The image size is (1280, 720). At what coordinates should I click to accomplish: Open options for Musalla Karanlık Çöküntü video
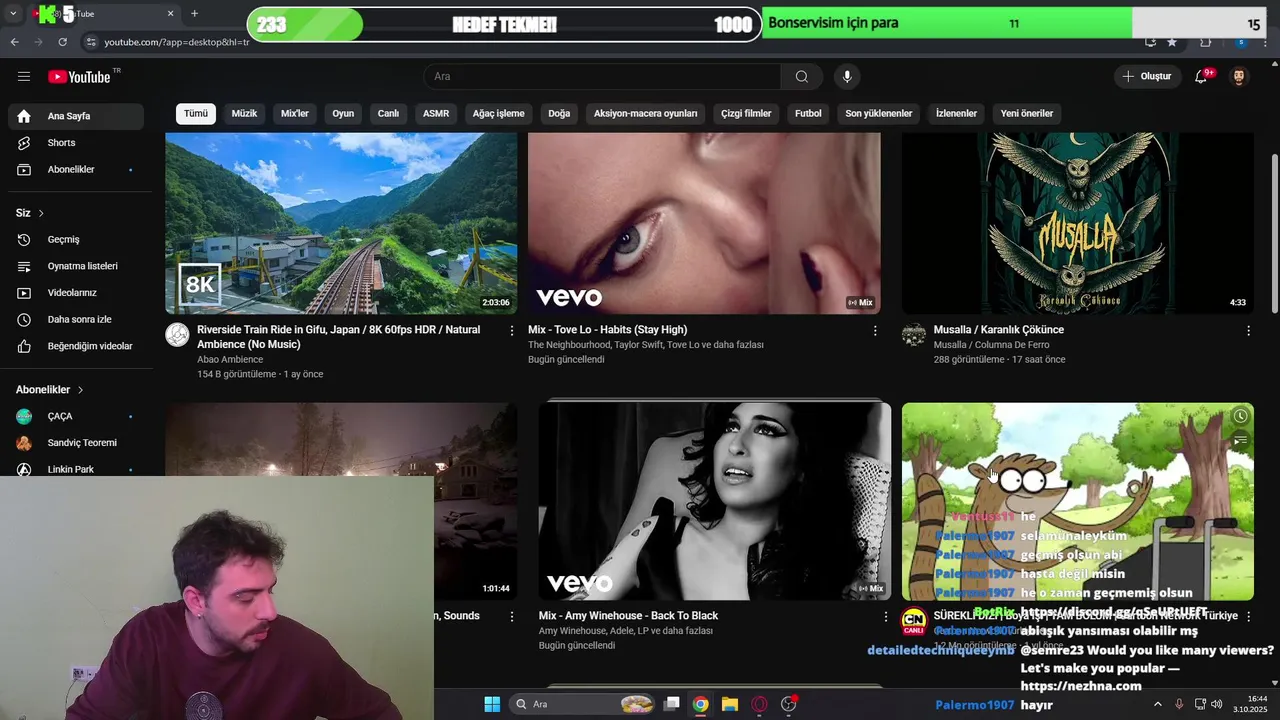point(1248,331)
